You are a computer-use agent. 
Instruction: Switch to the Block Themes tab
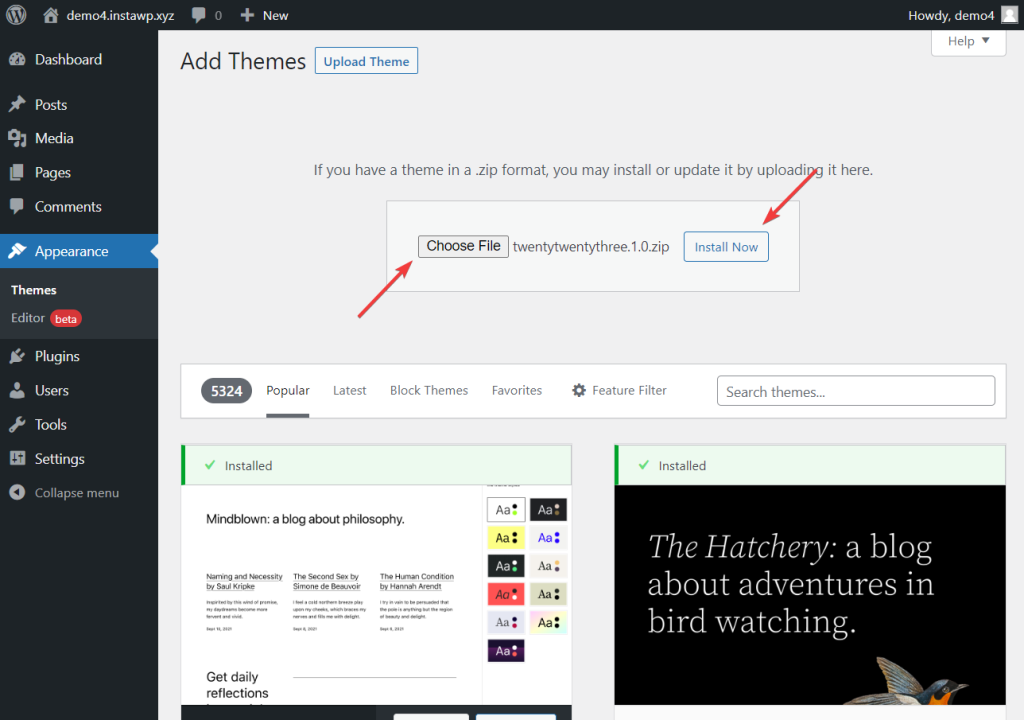click(x=429, y=391)
